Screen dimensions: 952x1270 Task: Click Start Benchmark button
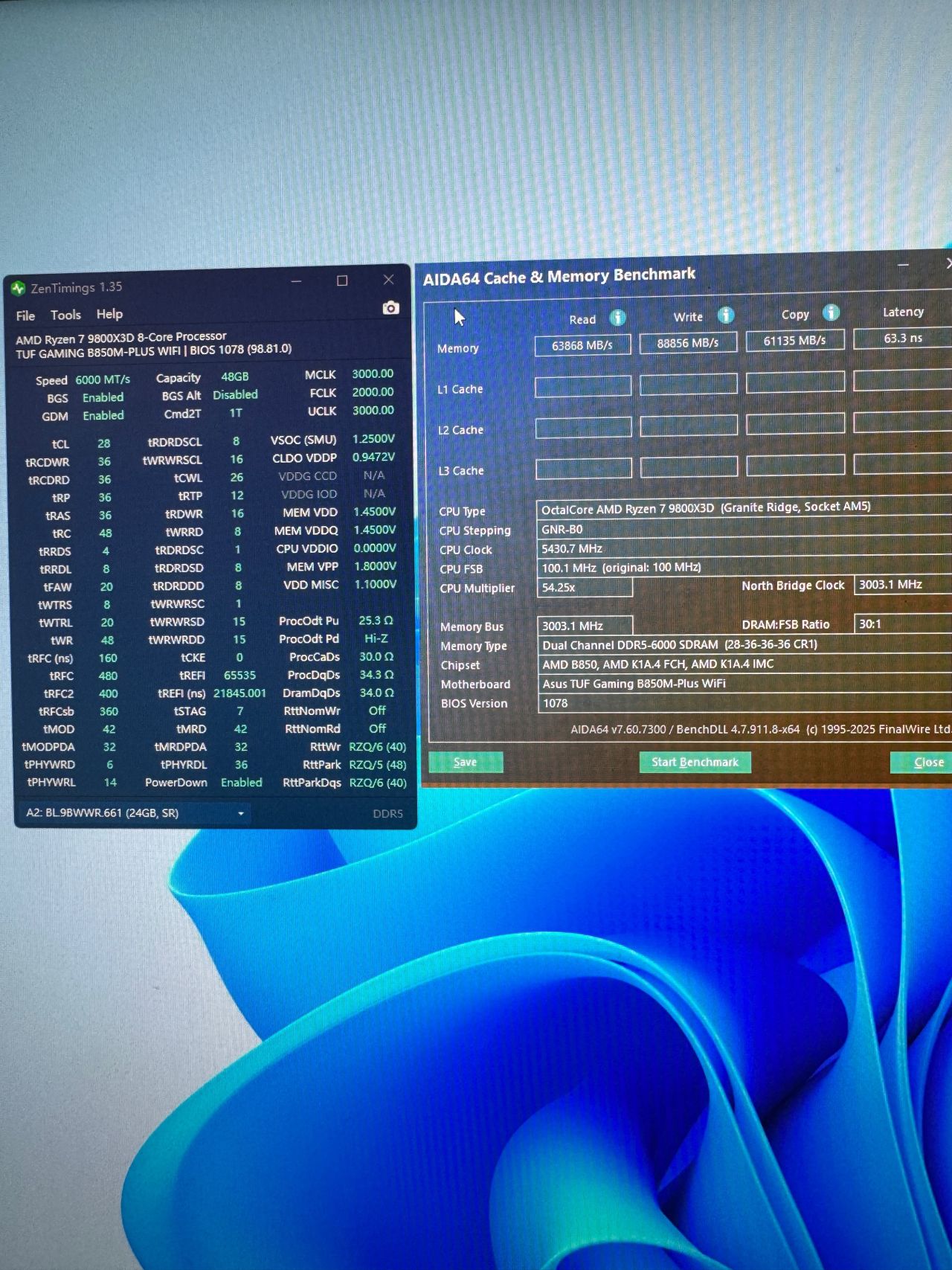click(695, 762)
